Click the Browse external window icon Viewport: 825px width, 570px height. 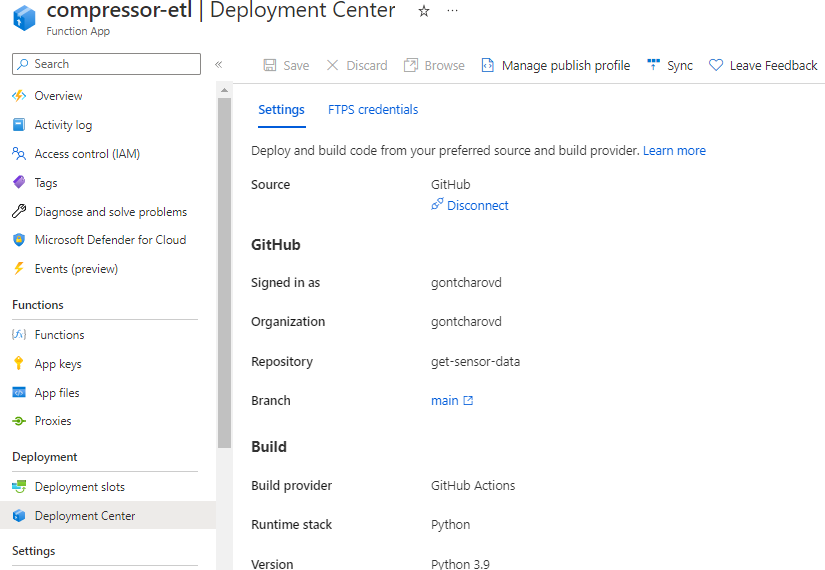click(x=410, y=65)
